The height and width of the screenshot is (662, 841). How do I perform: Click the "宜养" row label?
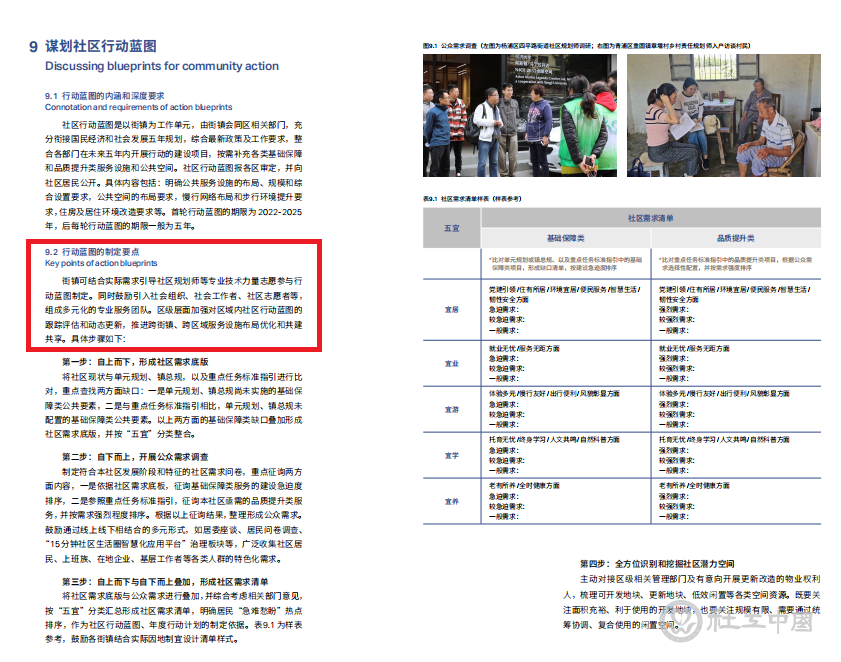click(x=452, y=502)
